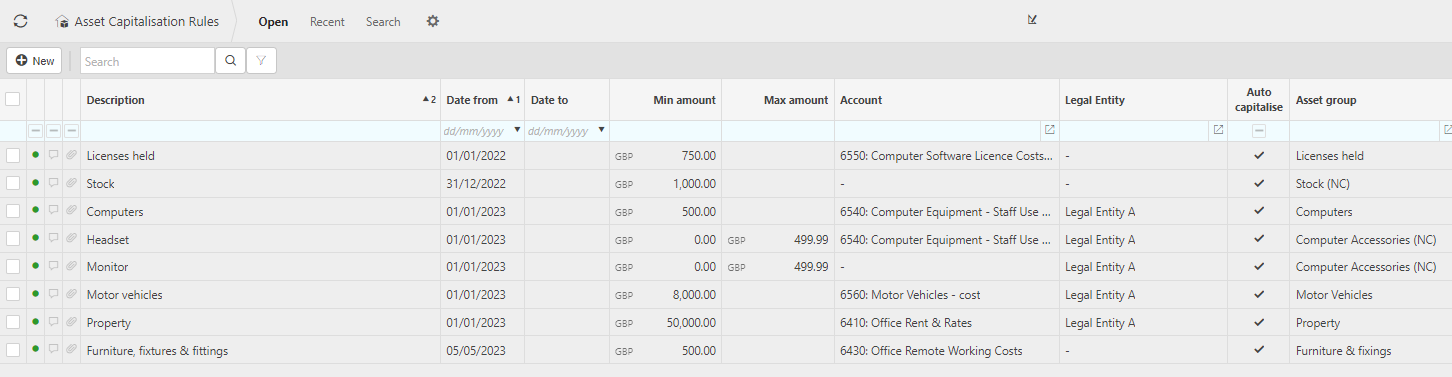Click the New button
This screenshot has height=377, width=1452.
click(x=34, y=61)
